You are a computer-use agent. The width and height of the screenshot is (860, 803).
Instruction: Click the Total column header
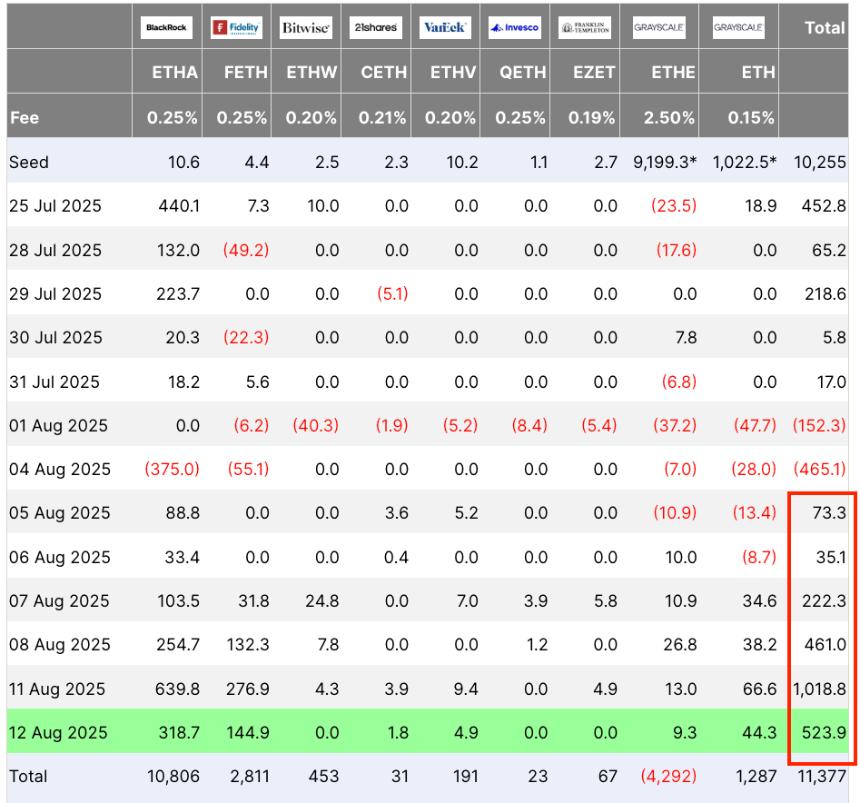tap(824, 28)
